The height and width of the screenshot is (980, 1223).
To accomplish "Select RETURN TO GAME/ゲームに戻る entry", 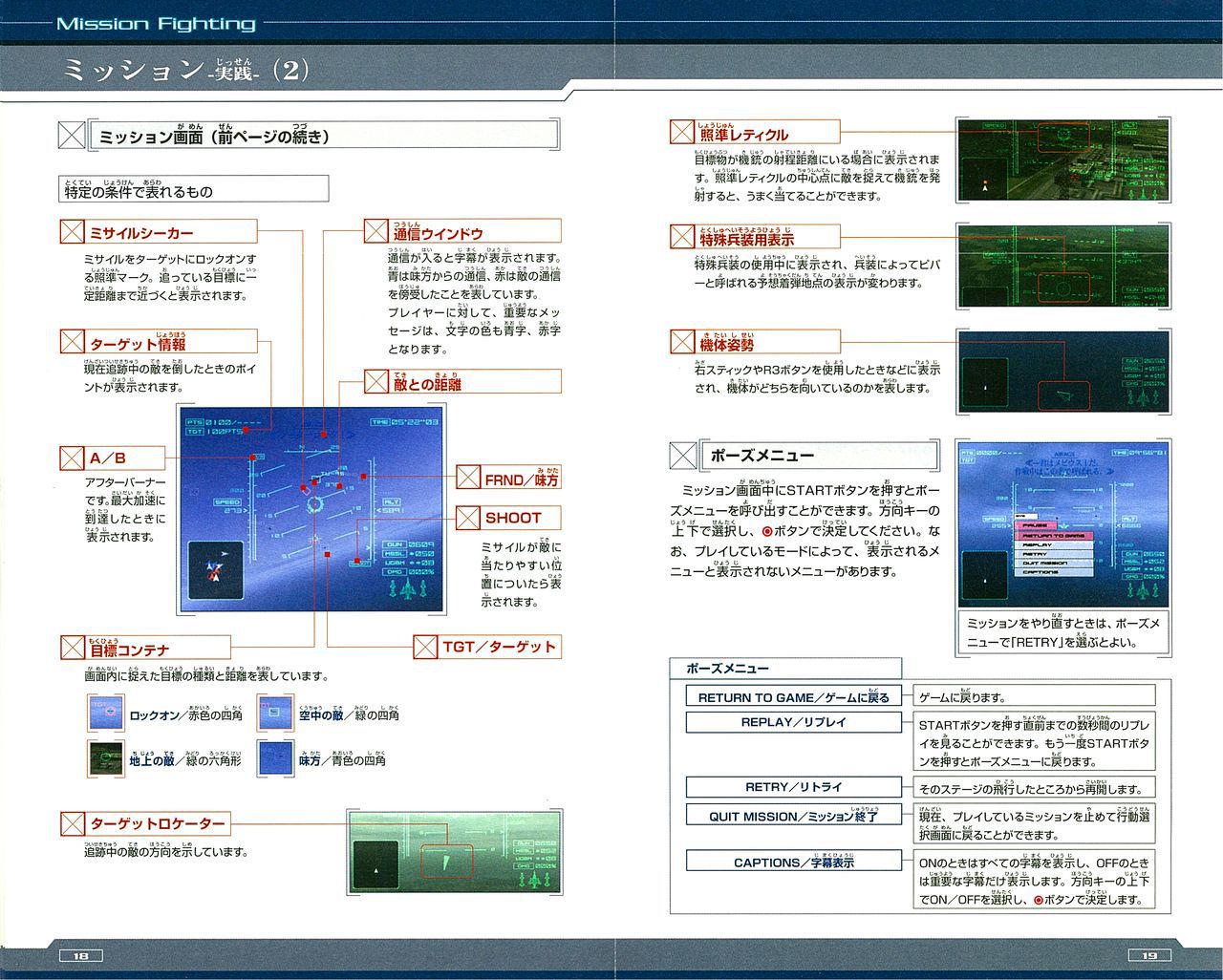I will 794,697.
